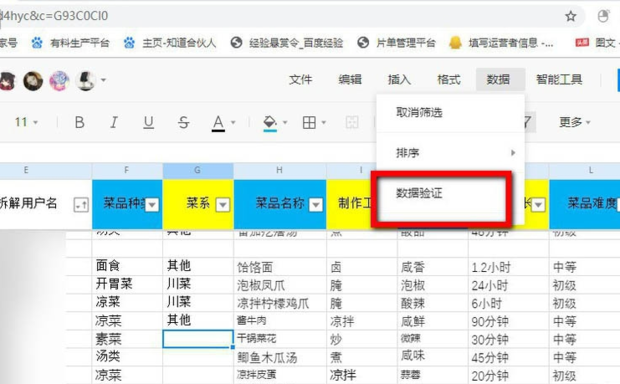
Task: Select the 素菜 cell
Action: (x=127, y=339)
